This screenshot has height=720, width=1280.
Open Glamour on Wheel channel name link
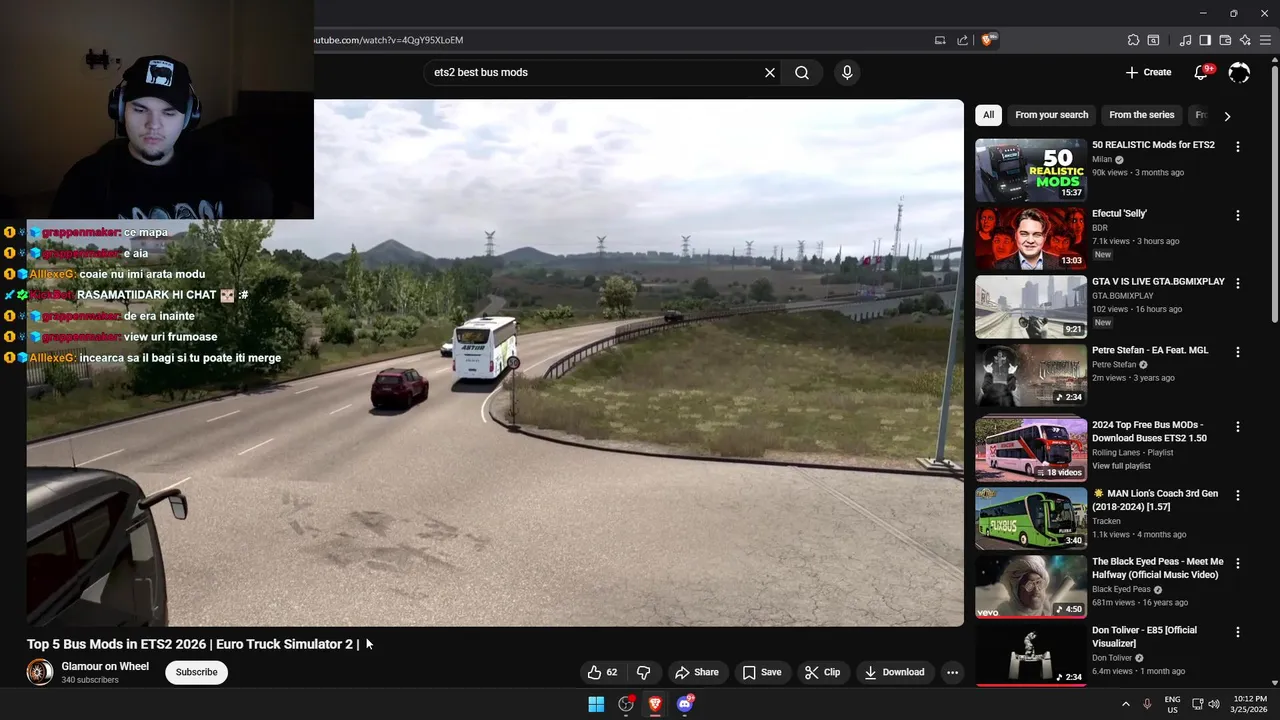105,666
